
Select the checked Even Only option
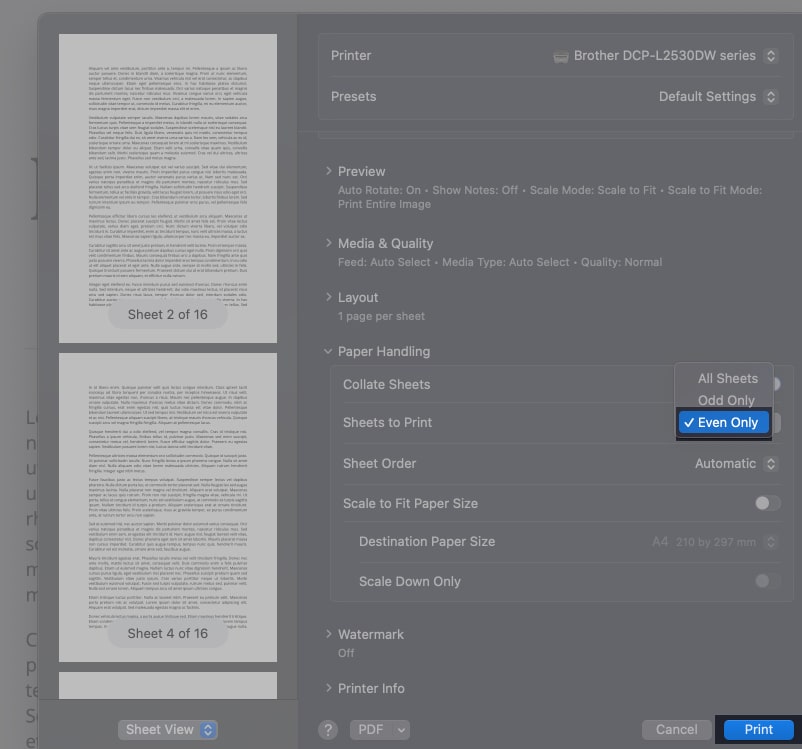[724, 423]
